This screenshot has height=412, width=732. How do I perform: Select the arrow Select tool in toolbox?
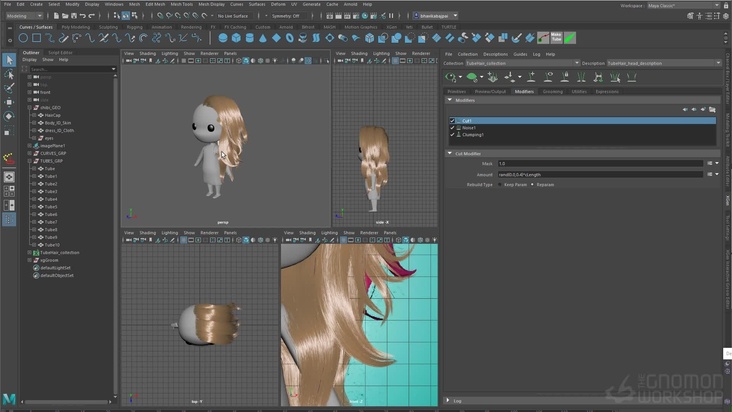(x=9, y=60)
